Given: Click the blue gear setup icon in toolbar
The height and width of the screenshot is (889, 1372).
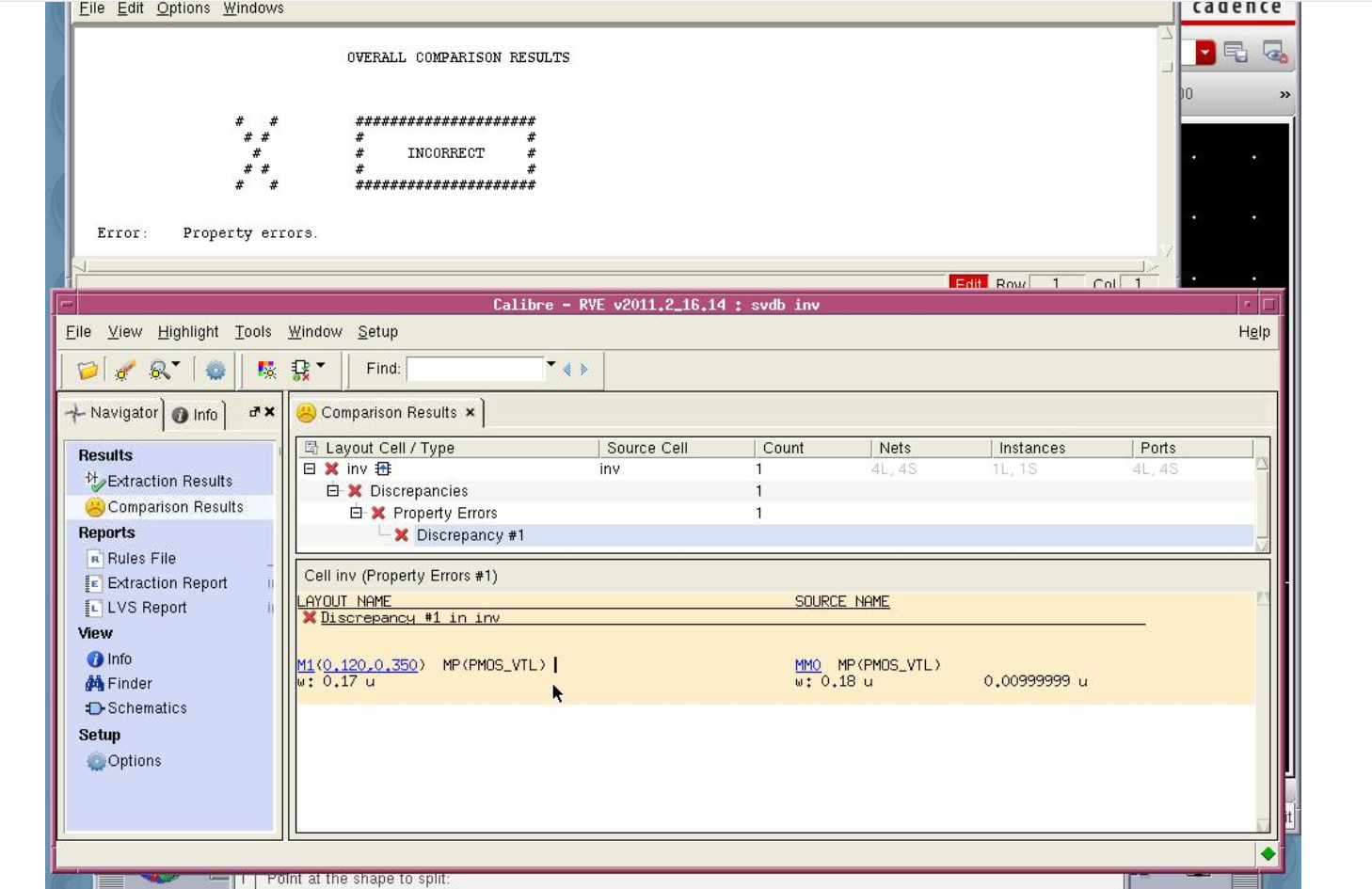Looking at the screenshot, I should click(x=215, y=370).
